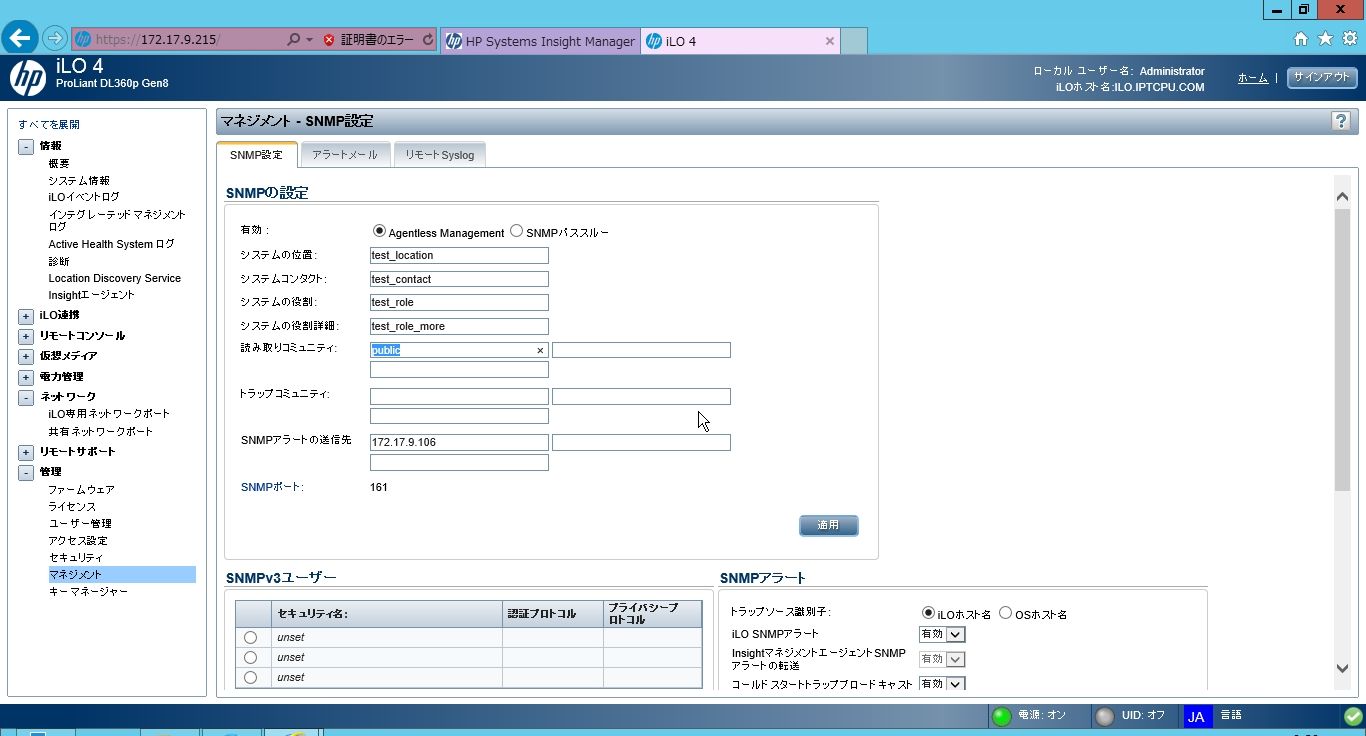Open iLO専用ネットワークポート in the sidebar

click(109, 413)
